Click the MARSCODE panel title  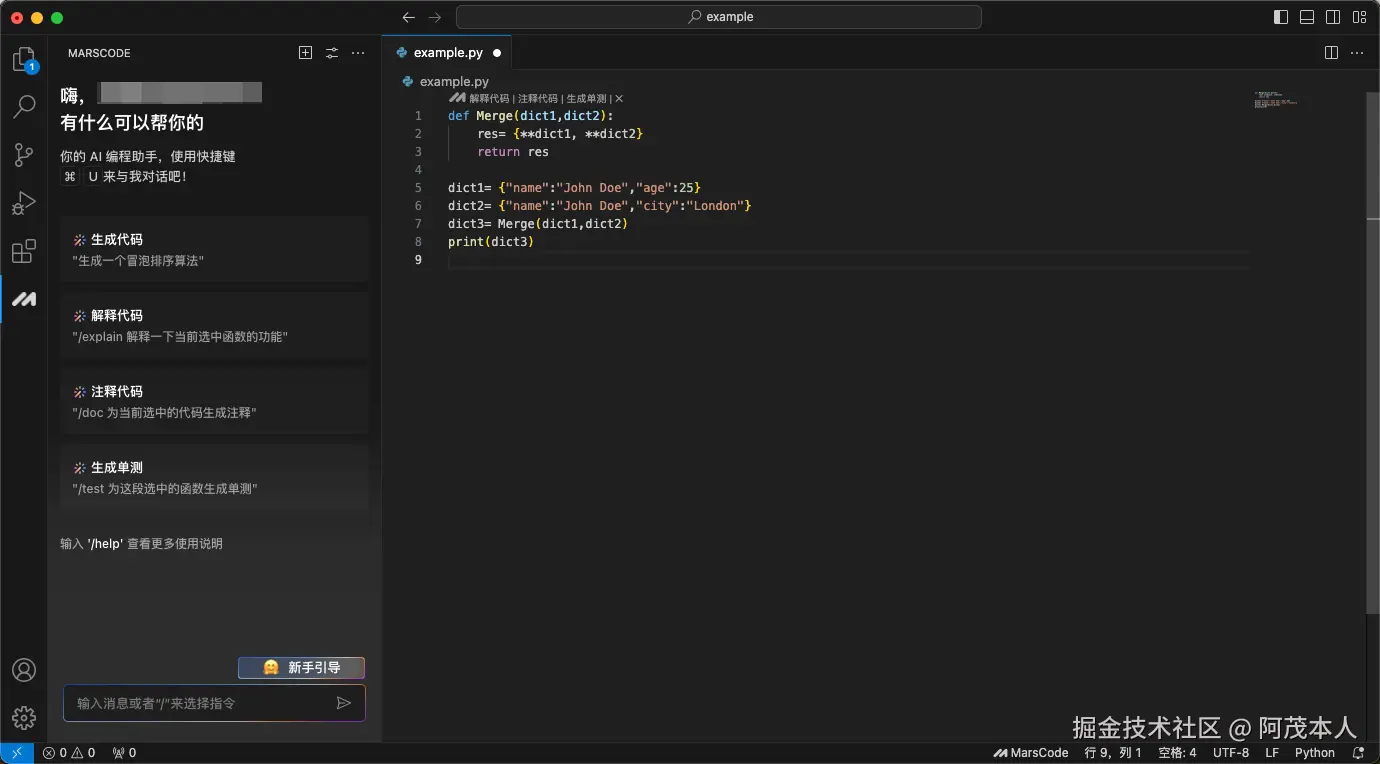tap(99, 53)
